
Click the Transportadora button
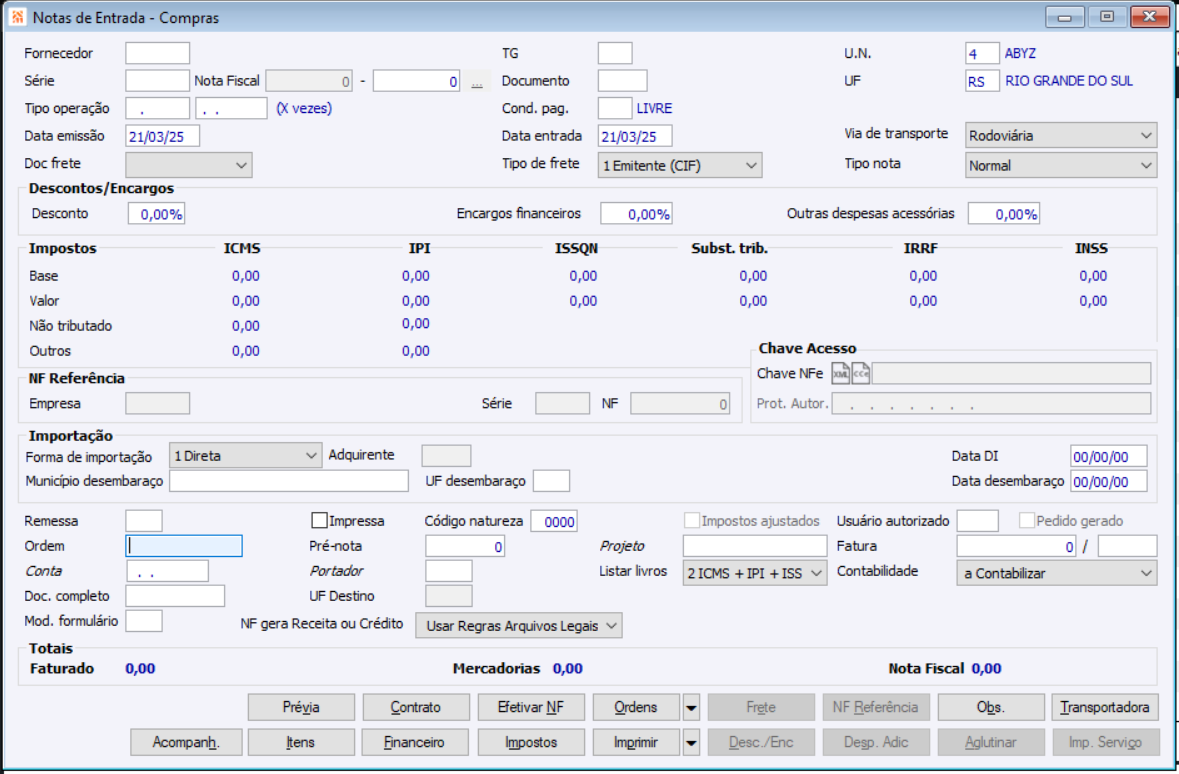pyautogui.click(x=1105, y=708)
